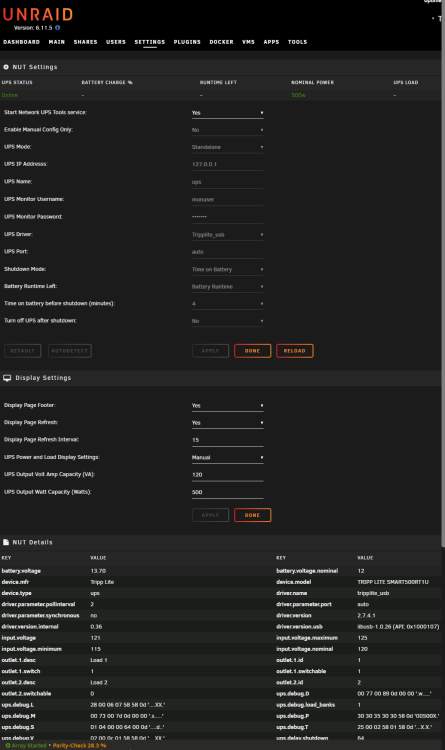Click the Parity-Check 28.3 % status text
The height and width of the screenshot is (750, 445).
pos(79,746)
